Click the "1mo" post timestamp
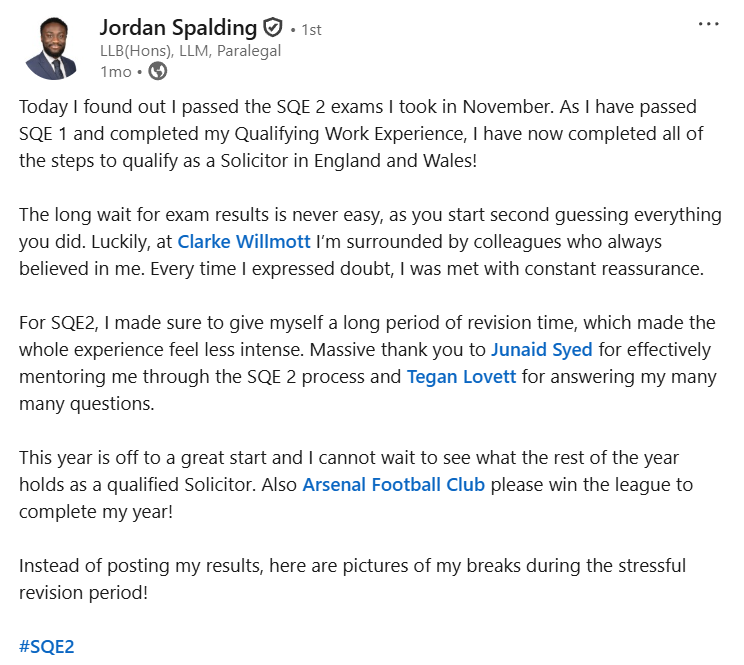Viewport: 744px width, 665px height. click(x=116, y=72)
